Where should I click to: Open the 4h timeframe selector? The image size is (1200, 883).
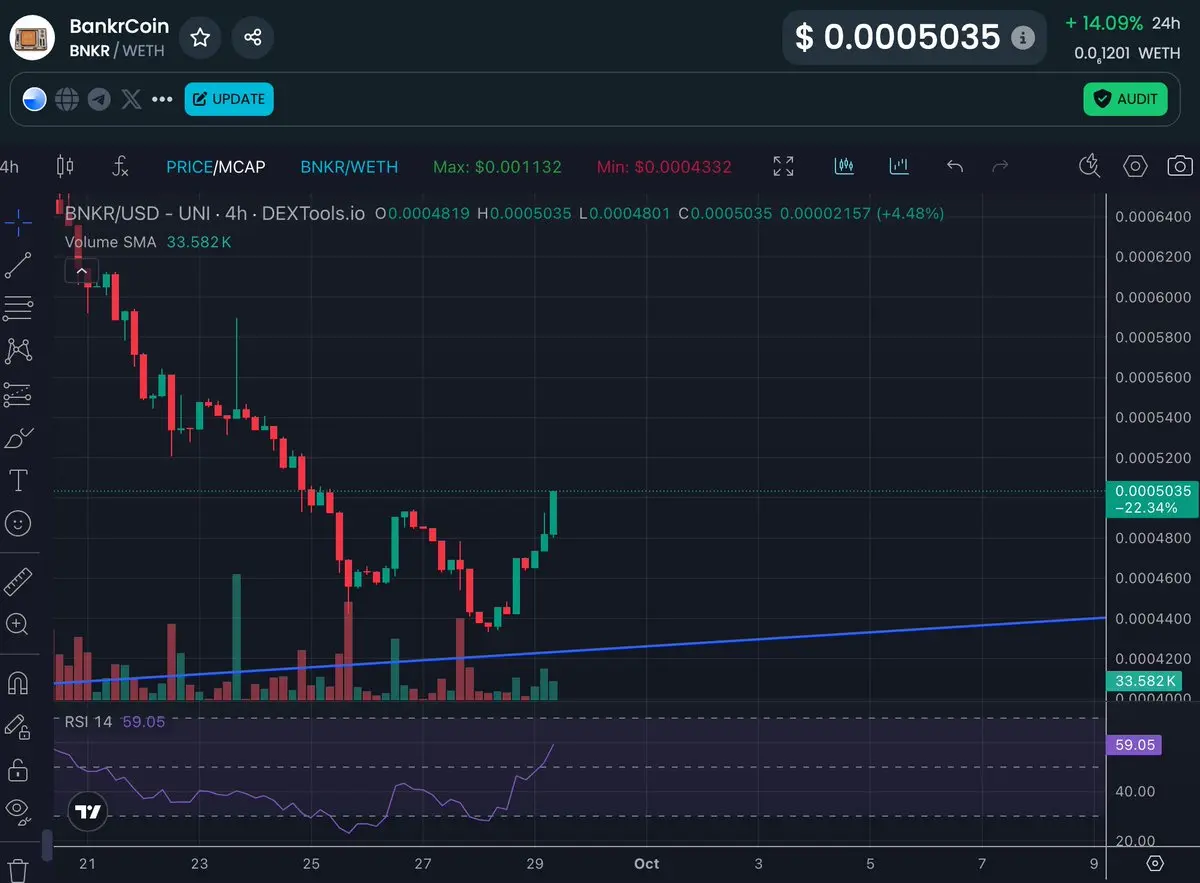pos(10,167)
